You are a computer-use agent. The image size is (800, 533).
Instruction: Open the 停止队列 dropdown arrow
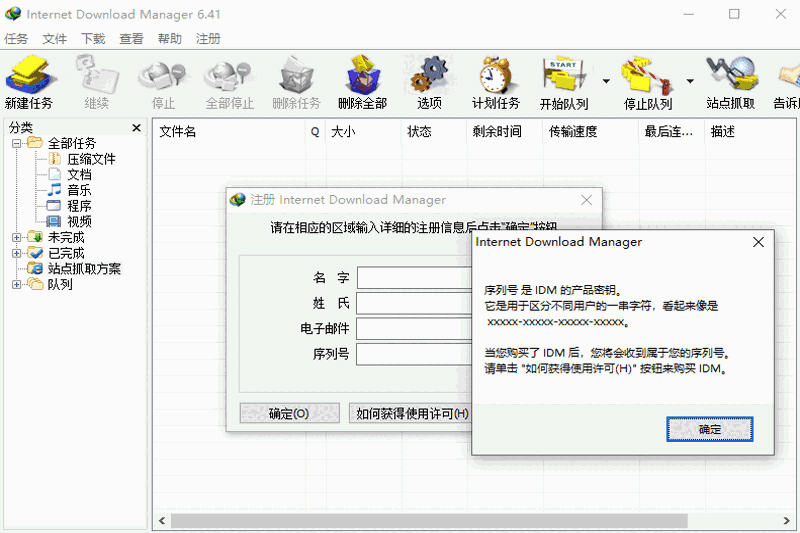pyautogui.click(x=690, y=81)
